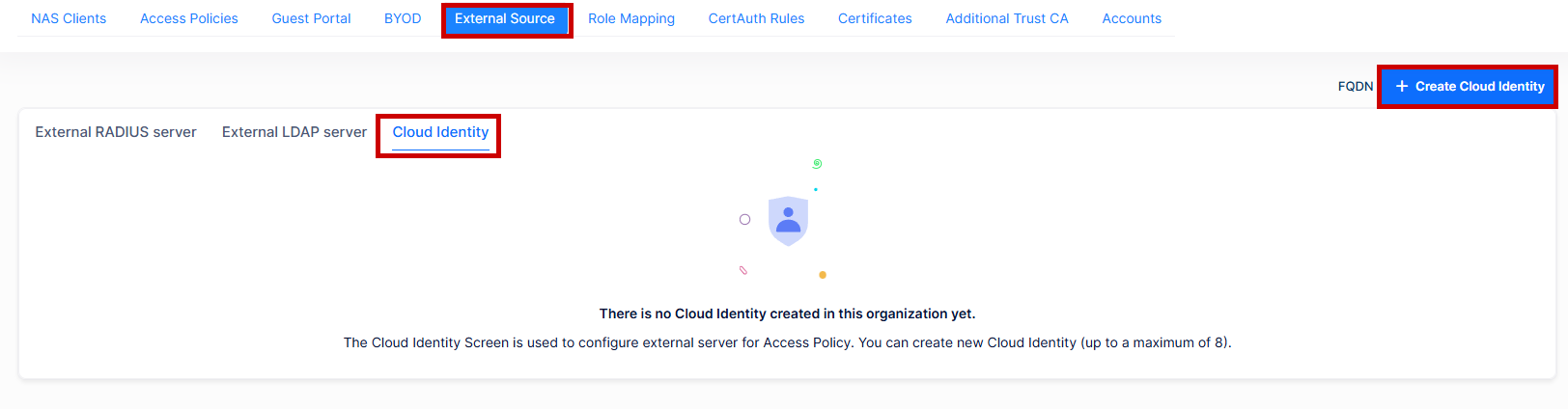1568x409 pixels.
Task: Open CertAuth Rules tab
Action: point(756,18)
